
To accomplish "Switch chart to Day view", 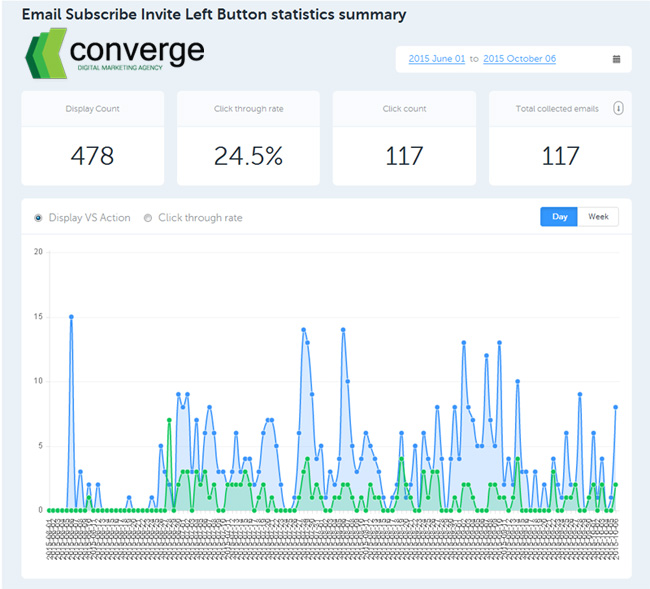I will [x=559, y=217].
